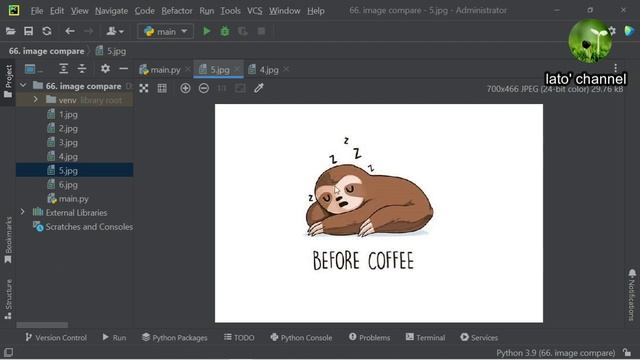
Task: Close the 5.jpg tab
Action: tap(237, 69)
